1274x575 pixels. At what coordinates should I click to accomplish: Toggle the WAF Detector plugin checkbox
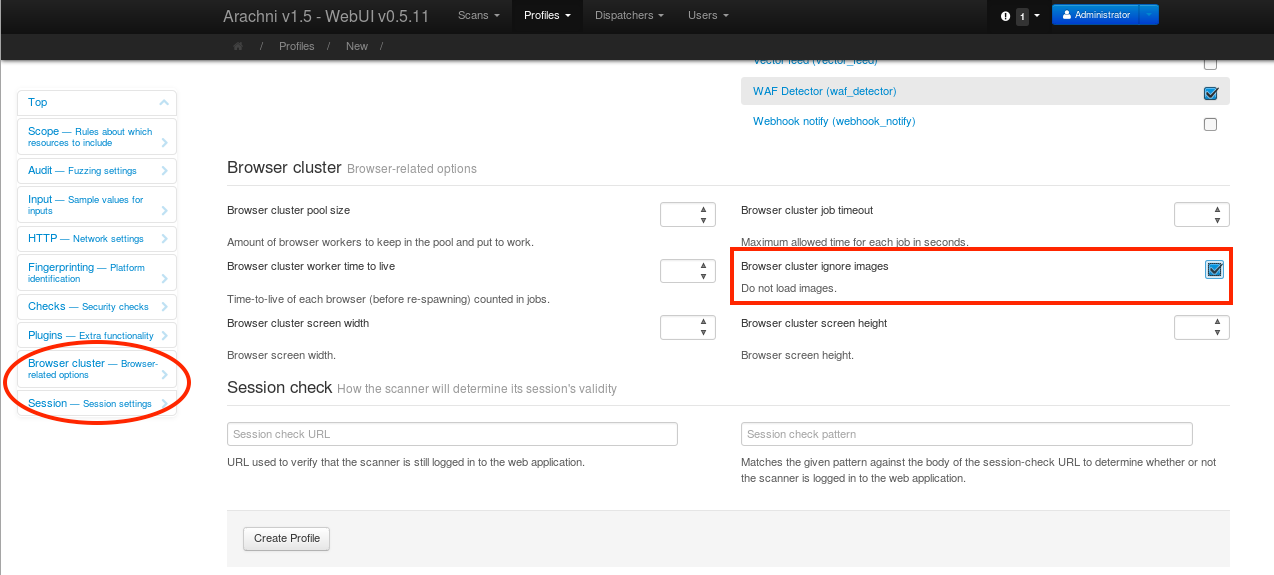click(1210, 93)
